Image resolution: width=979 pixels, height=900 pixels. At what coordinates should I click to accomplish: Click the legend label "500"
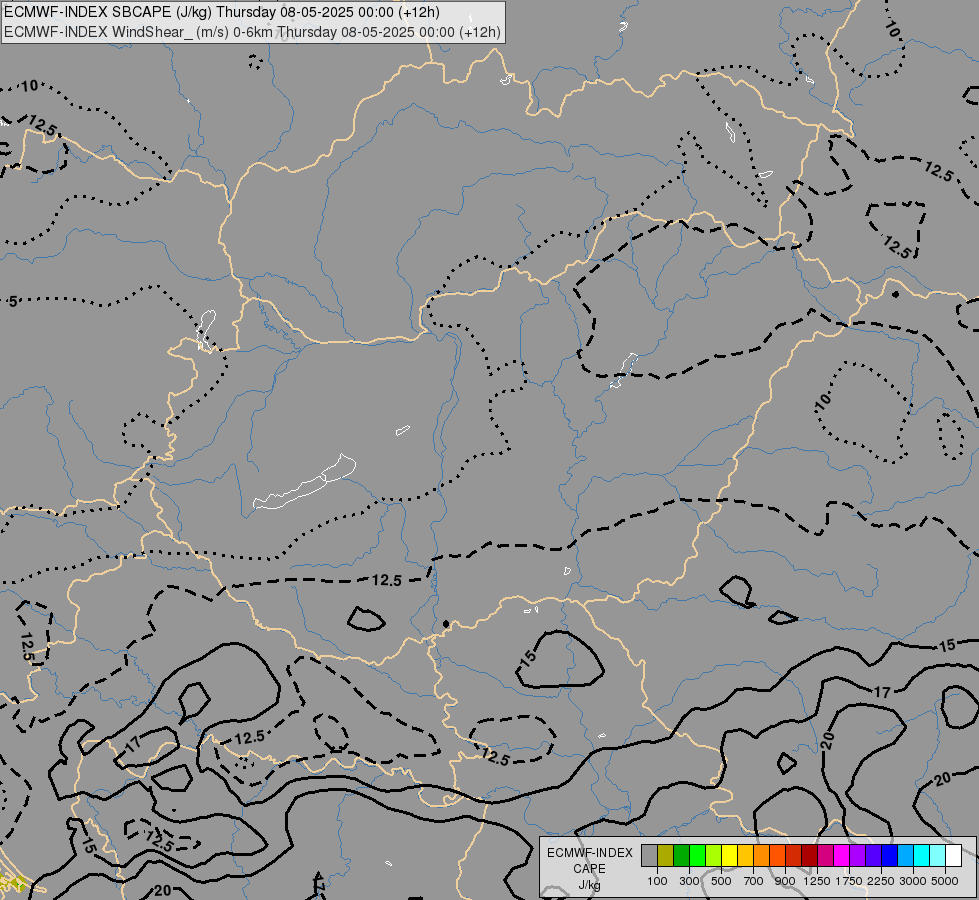coord(721,881)
